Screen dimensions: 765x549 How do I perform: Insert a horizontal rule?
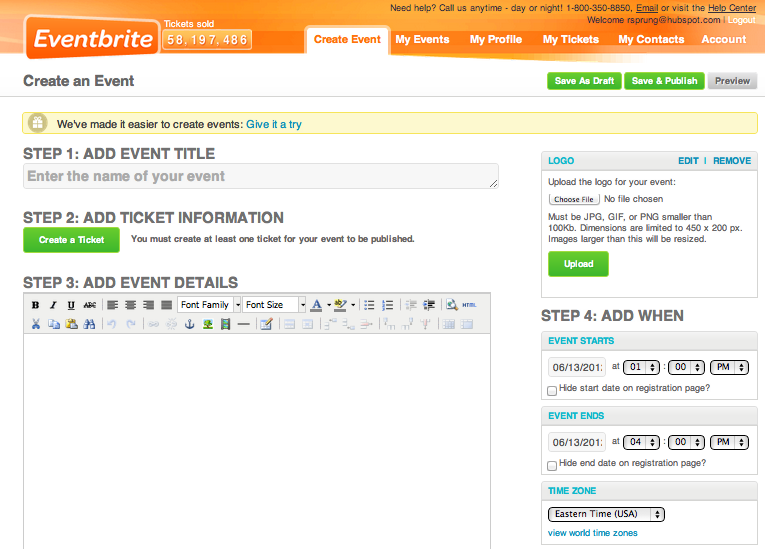point(243,324)
